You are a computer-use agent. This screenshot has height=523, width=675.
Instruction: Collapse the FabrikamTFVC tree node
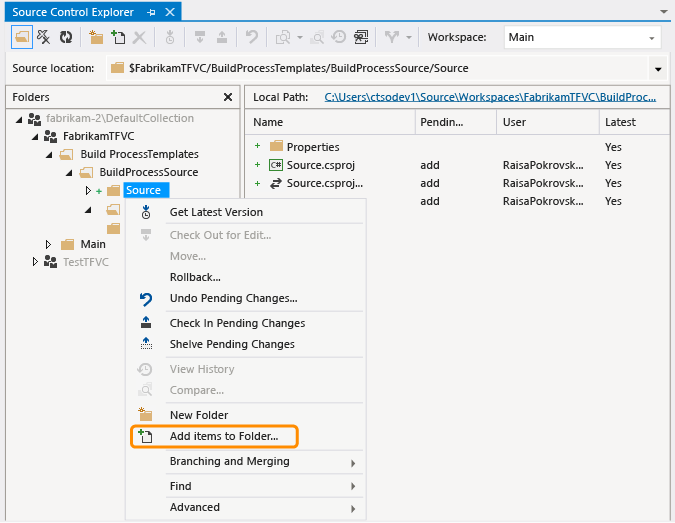pyautogui.click(x=35, y=137)
